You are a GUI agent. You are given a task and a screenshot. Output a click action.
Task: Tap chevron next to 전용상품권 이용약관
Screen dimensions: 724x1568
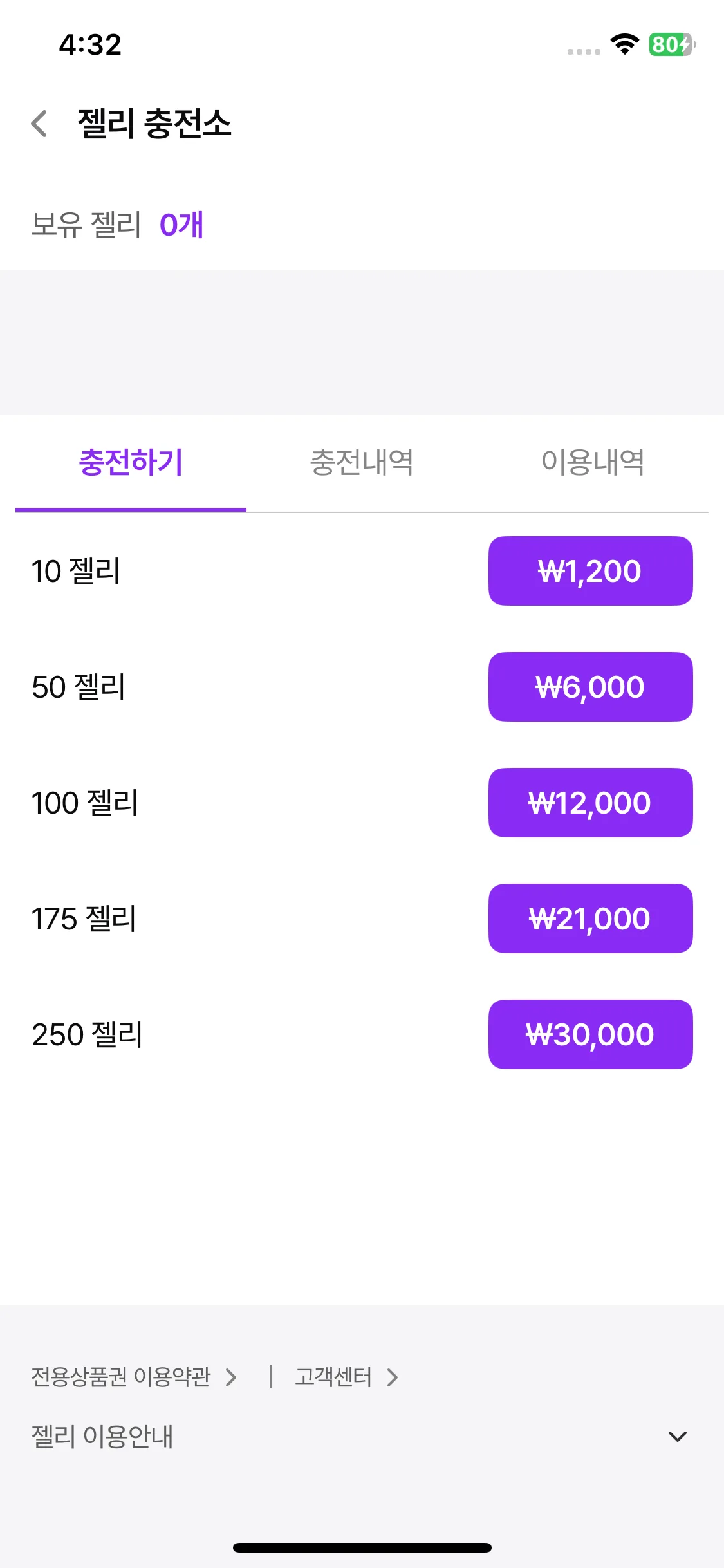232,1377
